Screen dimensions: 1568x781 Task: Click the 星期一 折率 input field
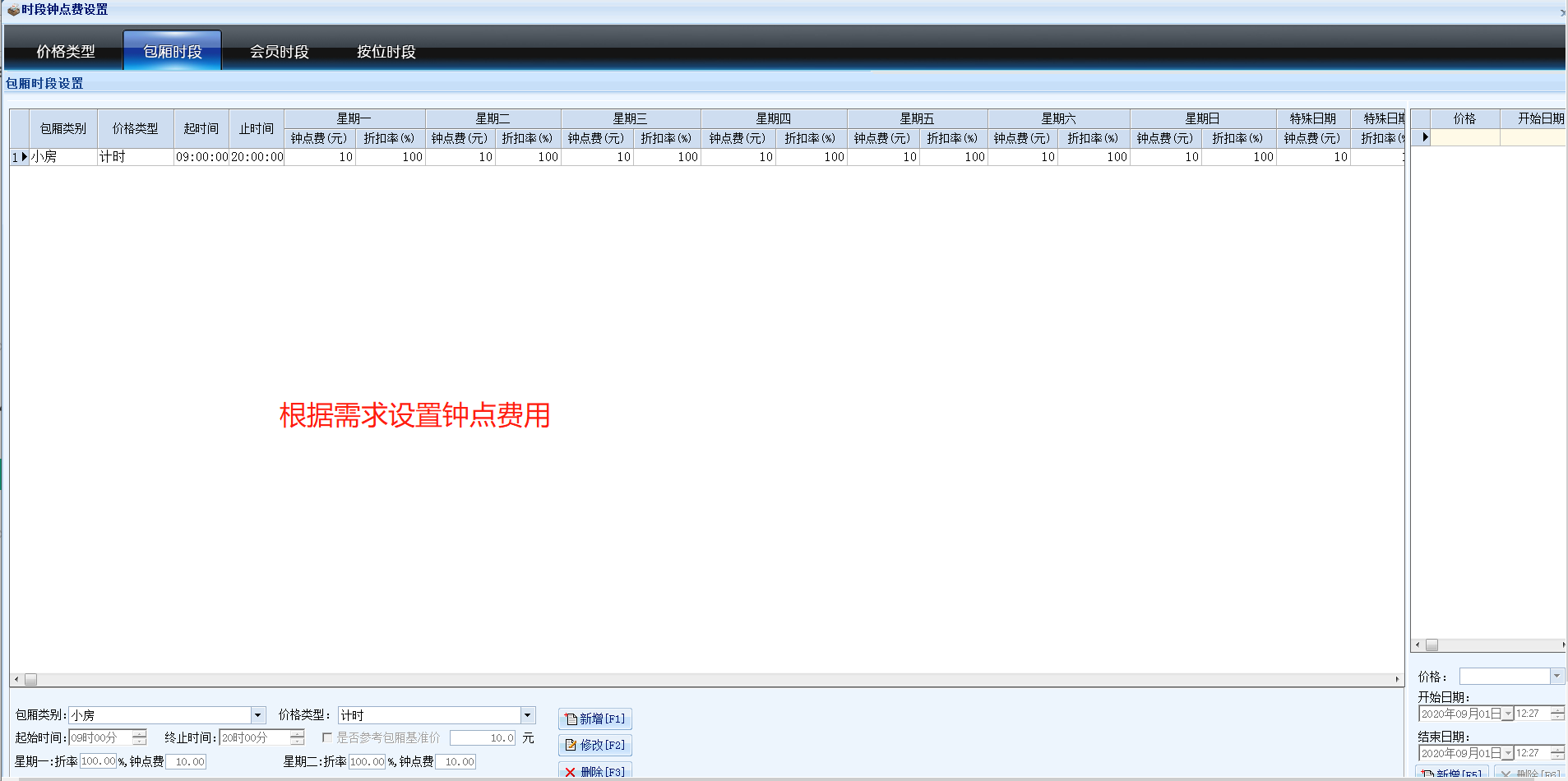(99, 761)
